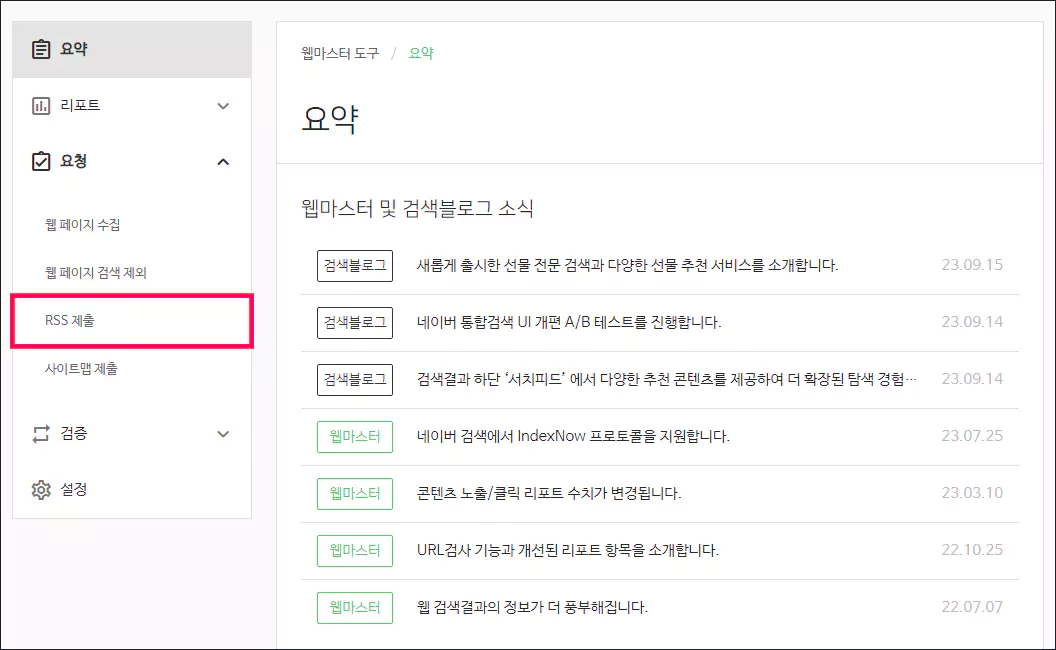Click the 웹마스터 badge dated 22.07.07
Viewport: 1056px width, 650px height.
pos(355,607)
